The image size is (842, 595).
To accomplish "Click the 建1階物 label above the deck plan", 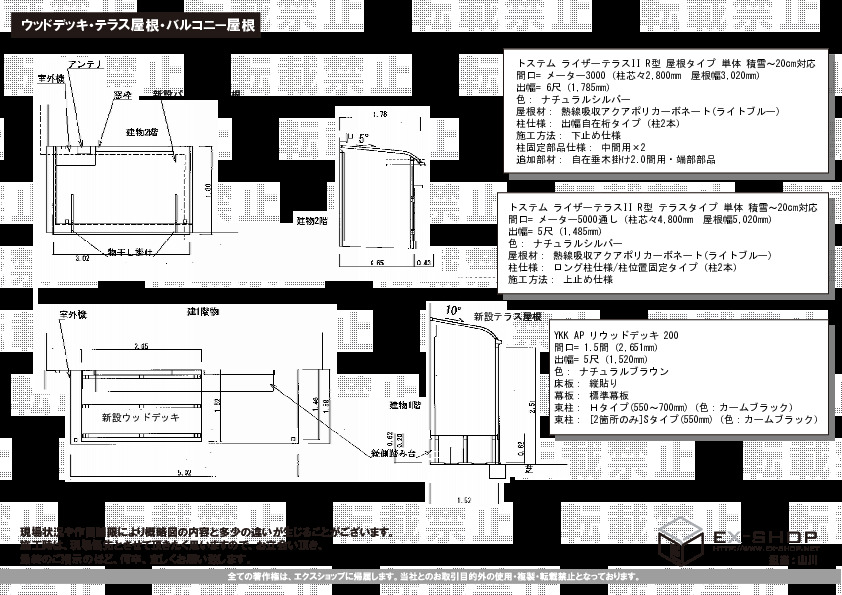I will pyautogui.click(x=203, y=311).
